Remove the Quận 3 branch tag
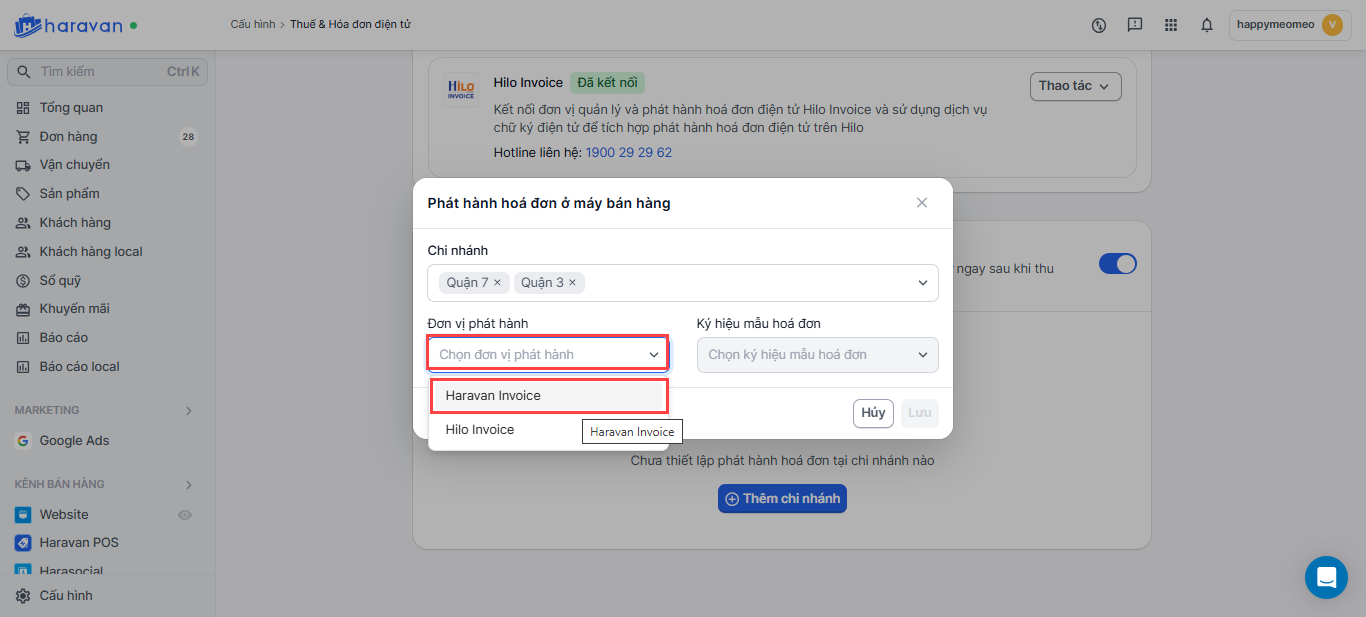 (x=572, y=283)
